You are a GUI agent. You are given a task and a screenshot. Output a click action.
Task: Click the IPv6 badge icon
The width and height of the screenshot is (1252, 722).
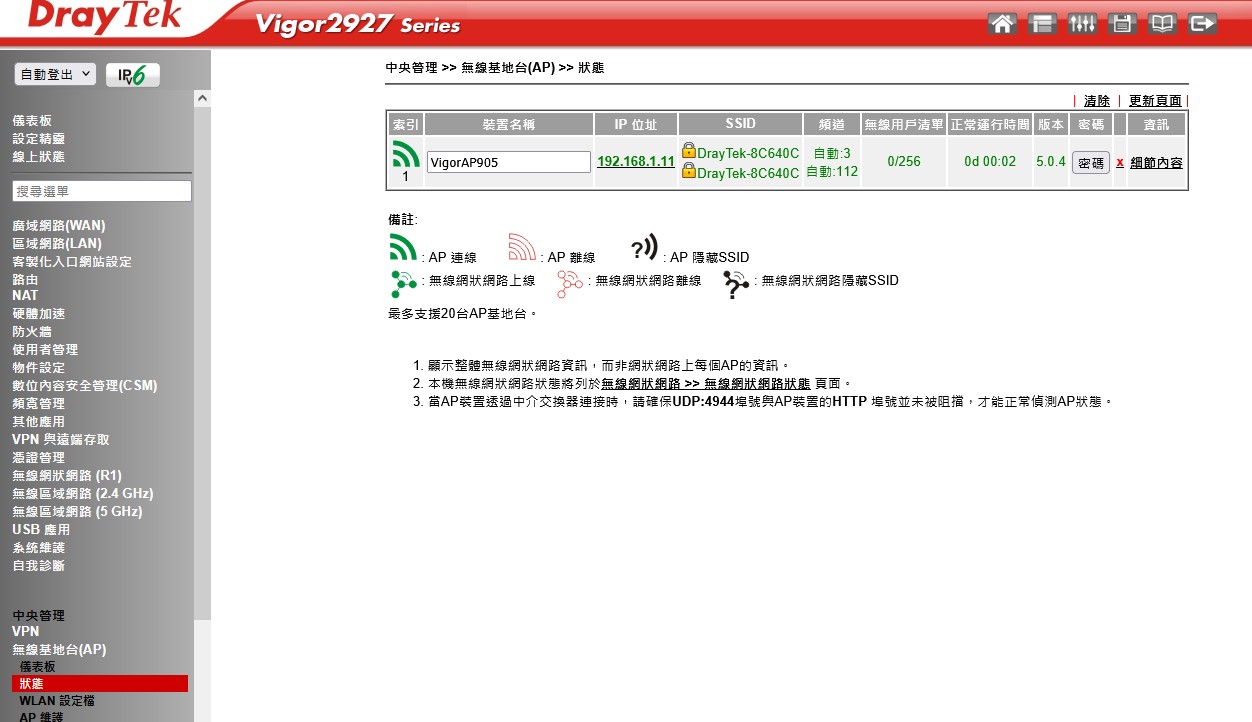click(x=132, y=75)
